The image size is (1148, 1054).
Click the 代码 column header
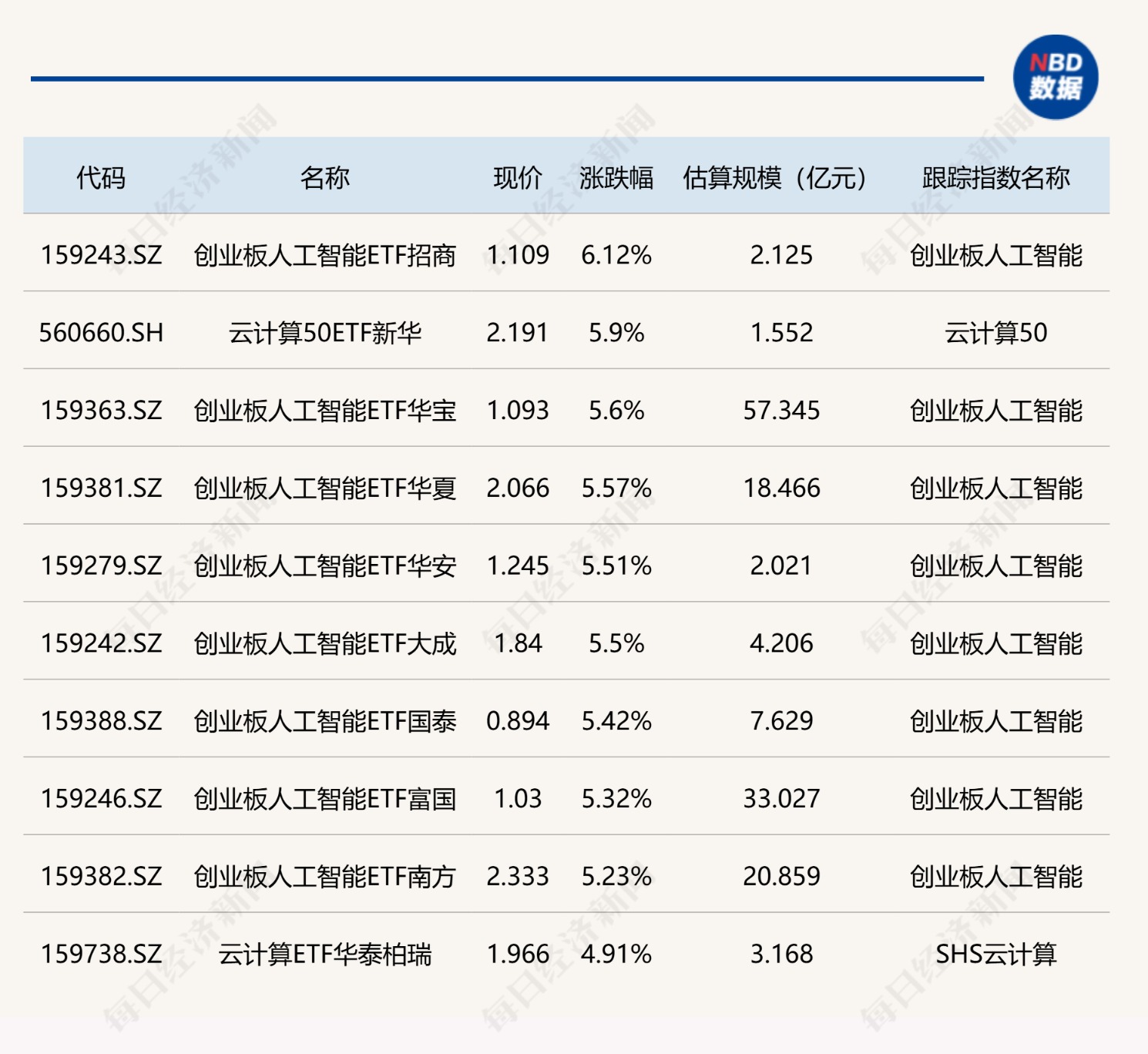tap(101, 178)
